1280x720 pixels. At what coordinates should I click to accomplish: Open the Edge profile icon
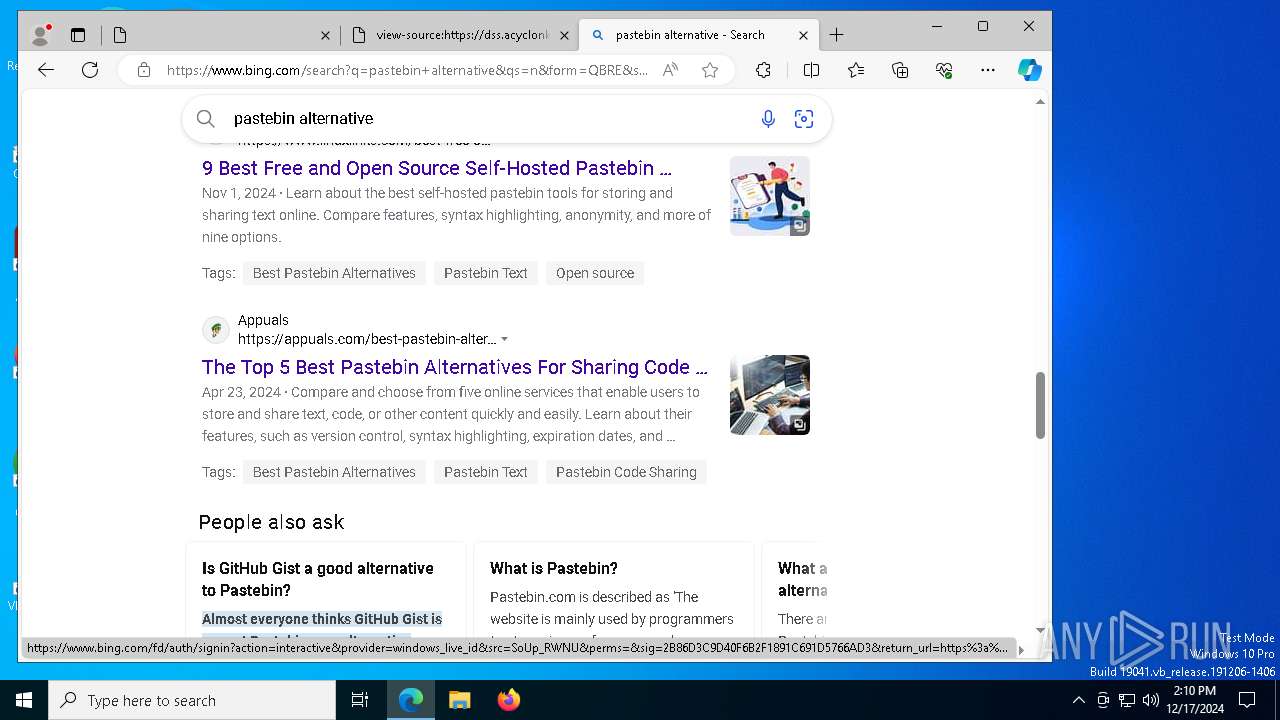41,35
